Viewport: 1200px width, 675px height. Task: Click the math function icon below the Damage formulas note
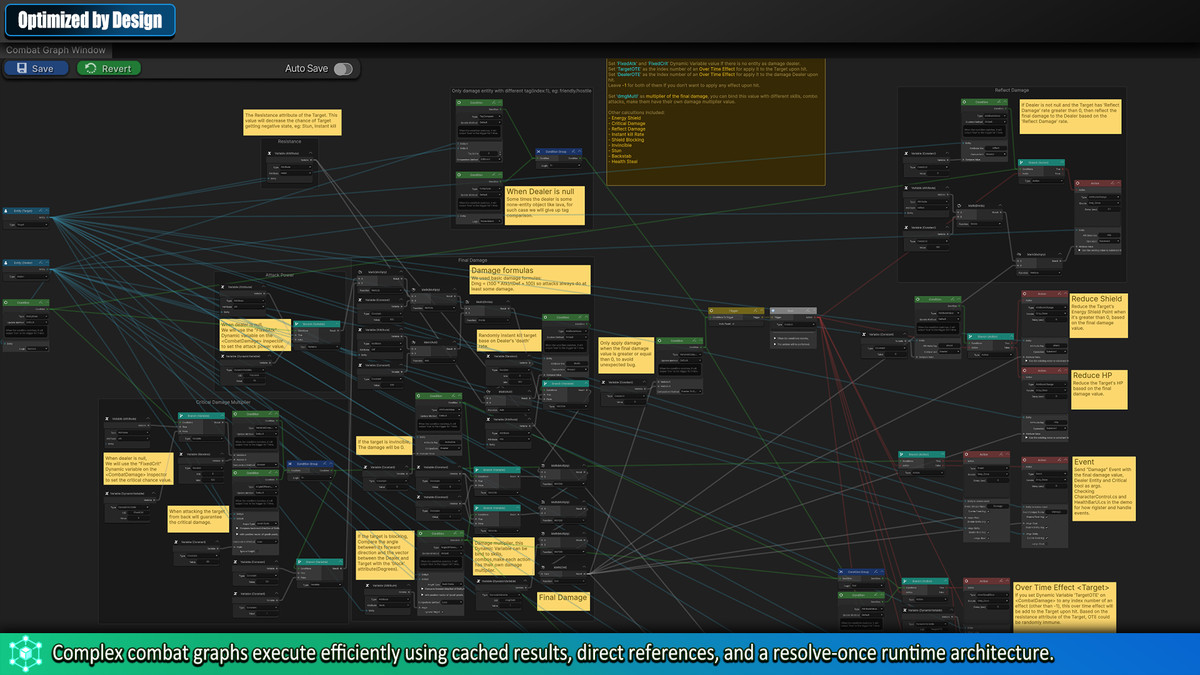[467, 302]
